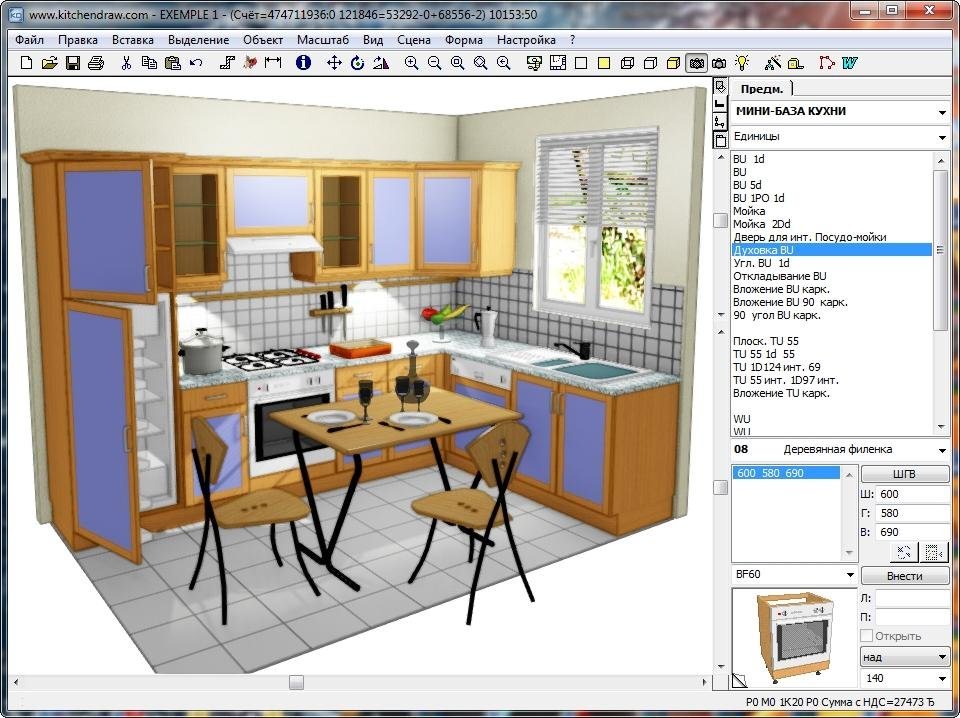Viewport: 960px width, 718px height.
Task: Click the Save floppy disk icon
Action: [x=73, y=63]
